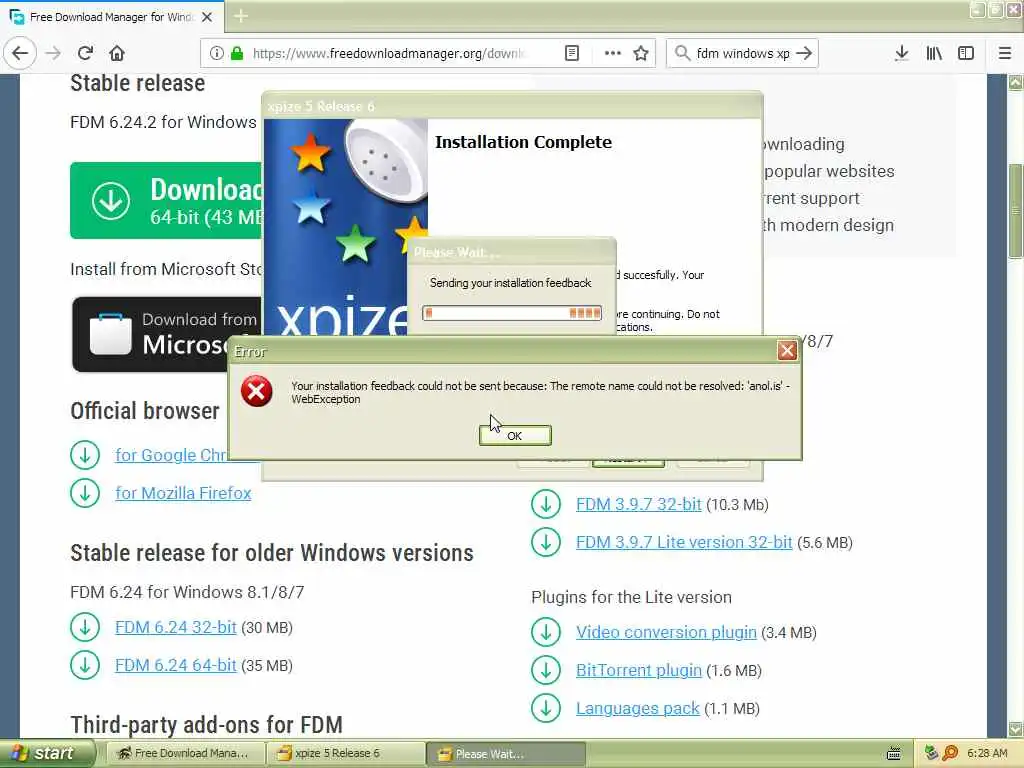Bookmark this page with the star icon
Image resolution: width=1024 pixels, height=768 pixels.
point(641,53)
